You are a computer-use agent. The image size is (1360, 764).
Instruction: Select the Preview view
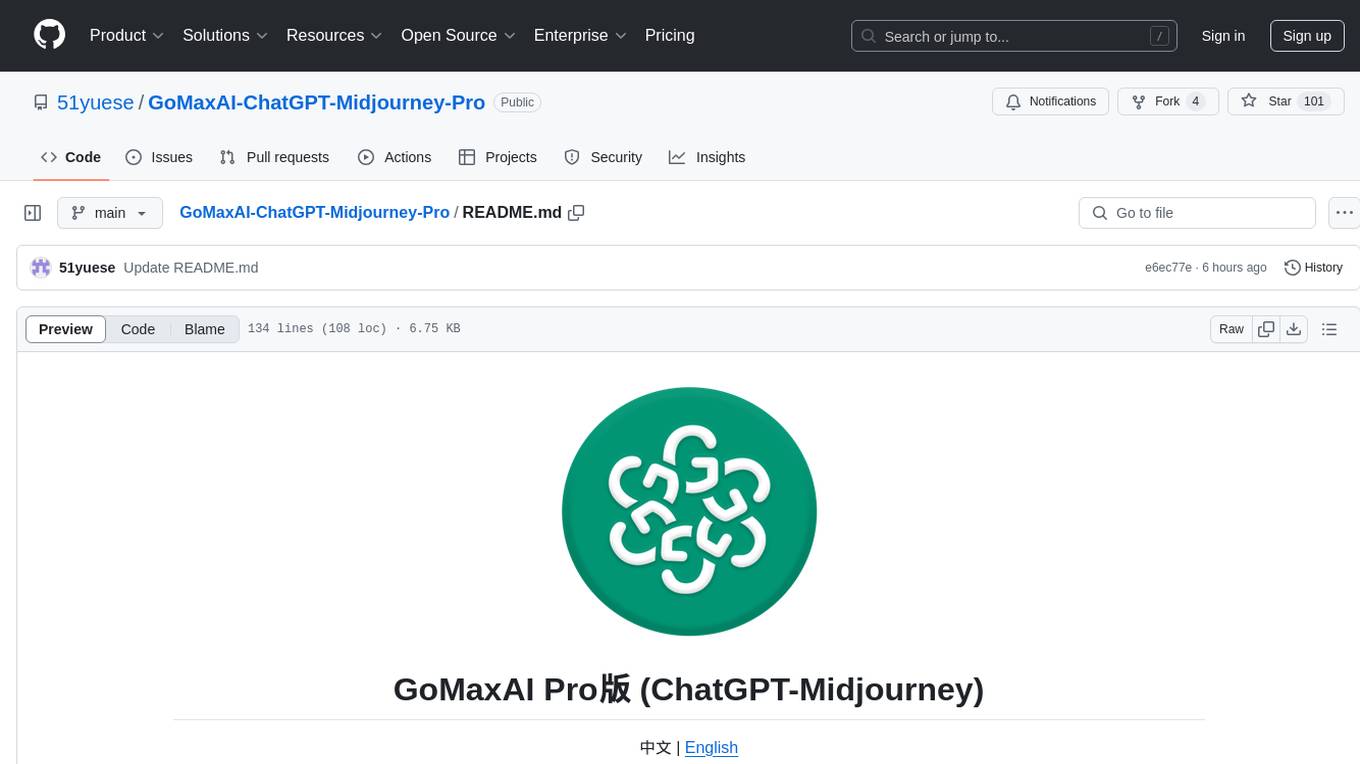tap(66, 329)
